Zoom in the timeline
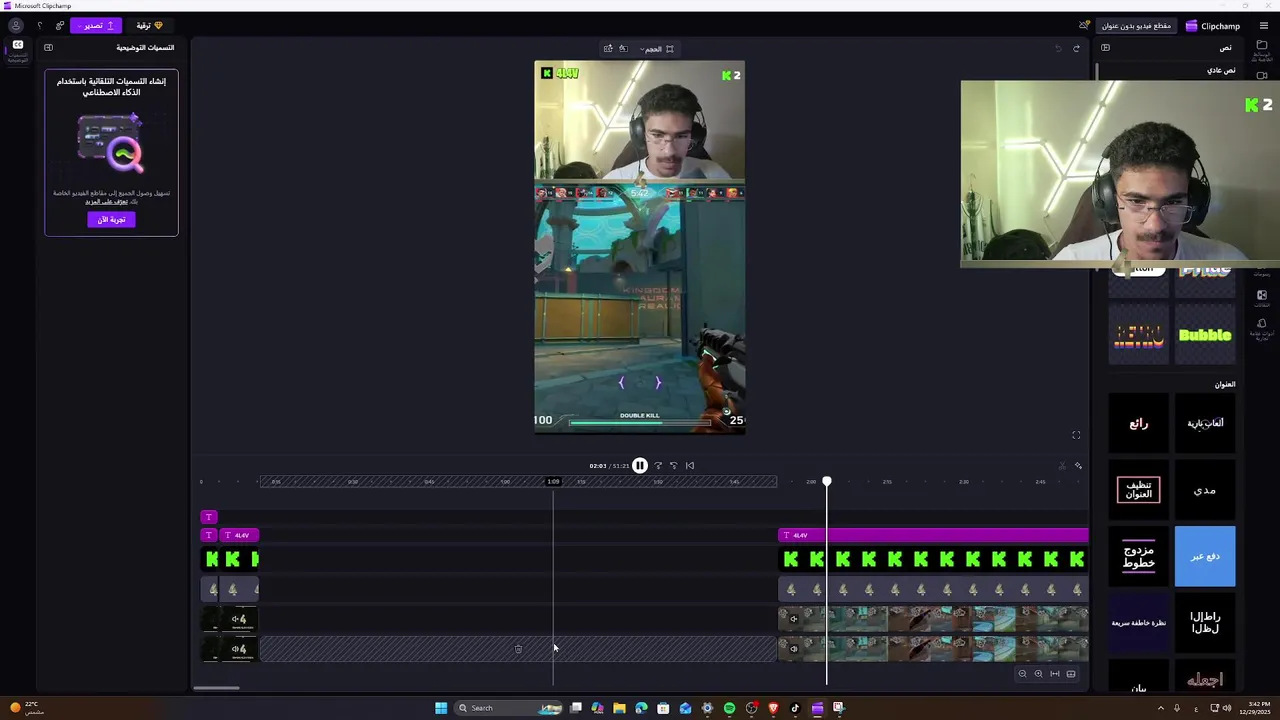The image size is (1280, 720). coord(1038,674)
